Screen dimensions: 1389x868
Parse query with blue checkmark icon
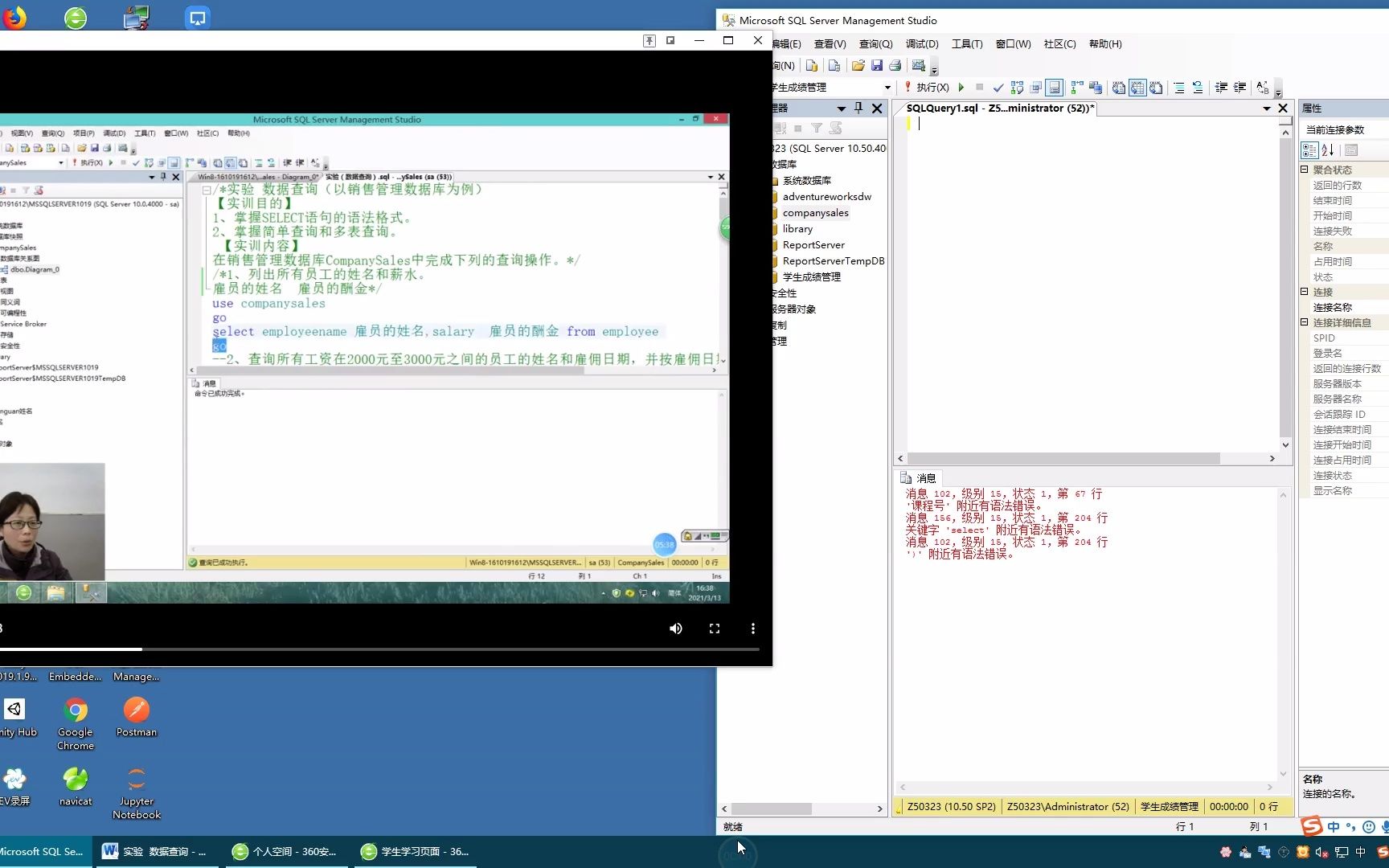pos(998,88)
